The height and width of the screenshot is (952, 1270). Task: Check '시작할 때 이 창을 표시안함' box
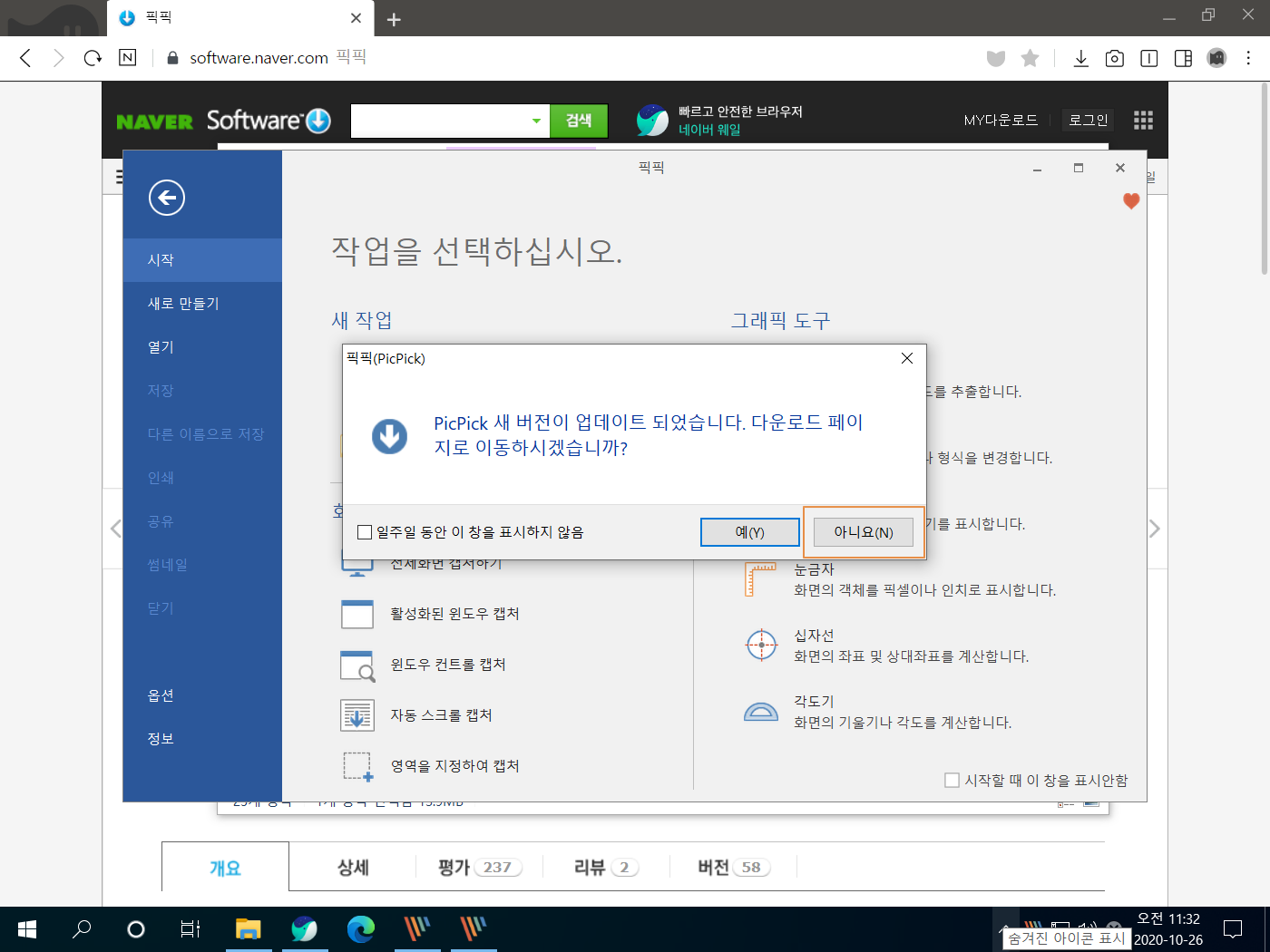pyautogui.click(x=952, y=781)
